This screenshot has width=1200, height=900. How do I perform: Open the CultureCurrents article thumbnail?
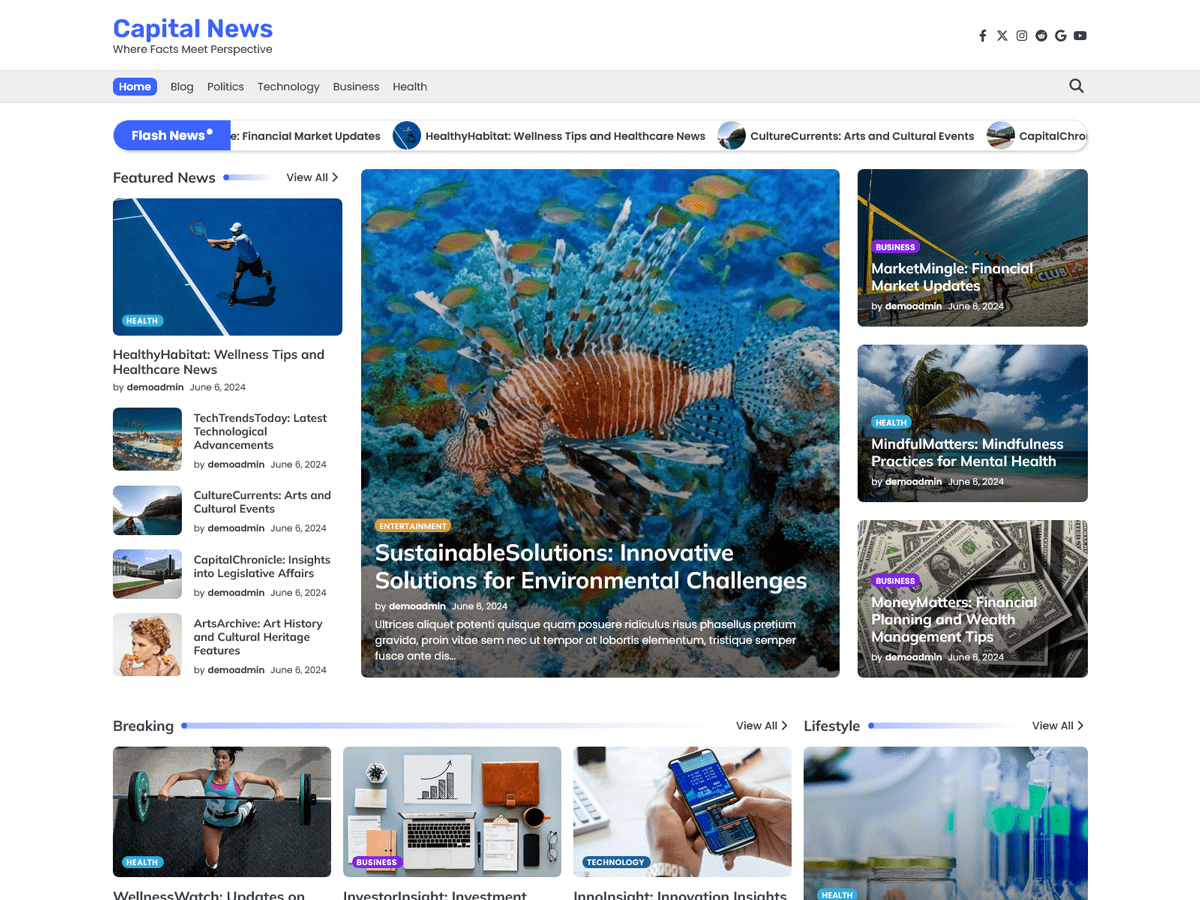pos(147,510)
